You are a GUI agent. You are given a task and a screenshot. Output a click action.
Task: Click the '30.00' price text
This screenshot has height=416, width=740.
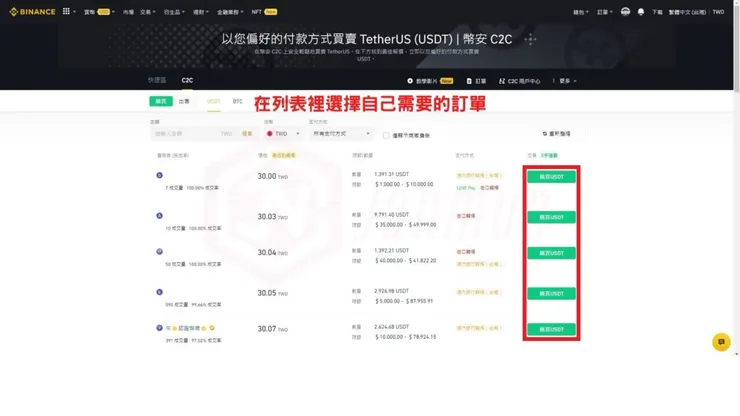point(267,176)
